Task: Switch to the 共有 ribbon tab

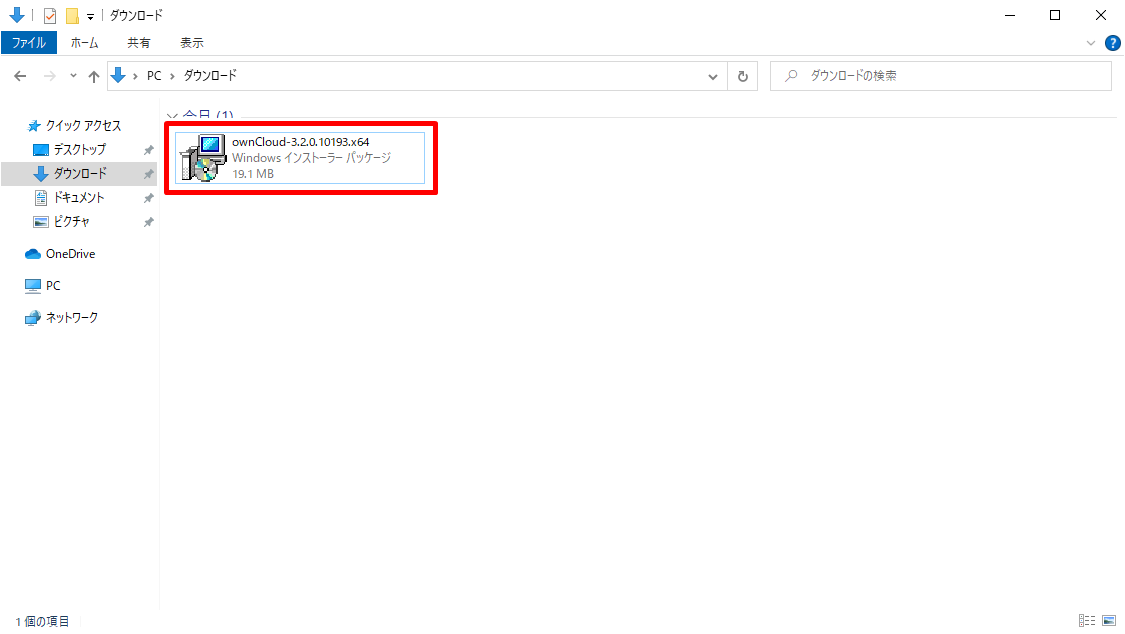Action: coord(138,43)
